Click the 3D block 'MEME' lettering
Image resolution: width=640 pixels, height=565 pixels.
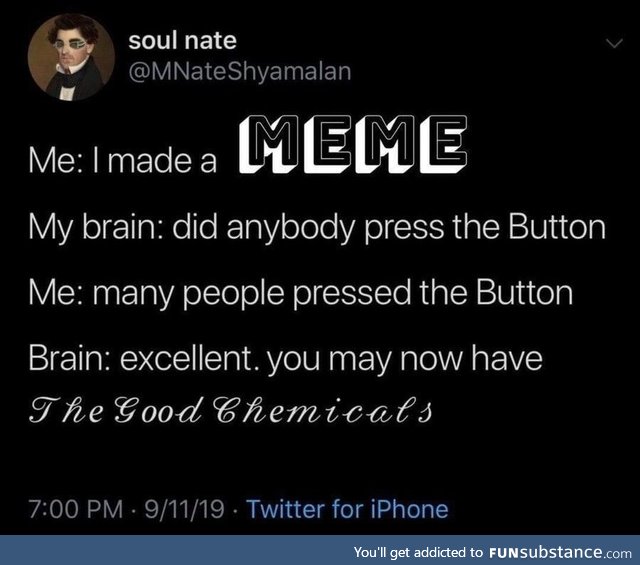(353, 144)
